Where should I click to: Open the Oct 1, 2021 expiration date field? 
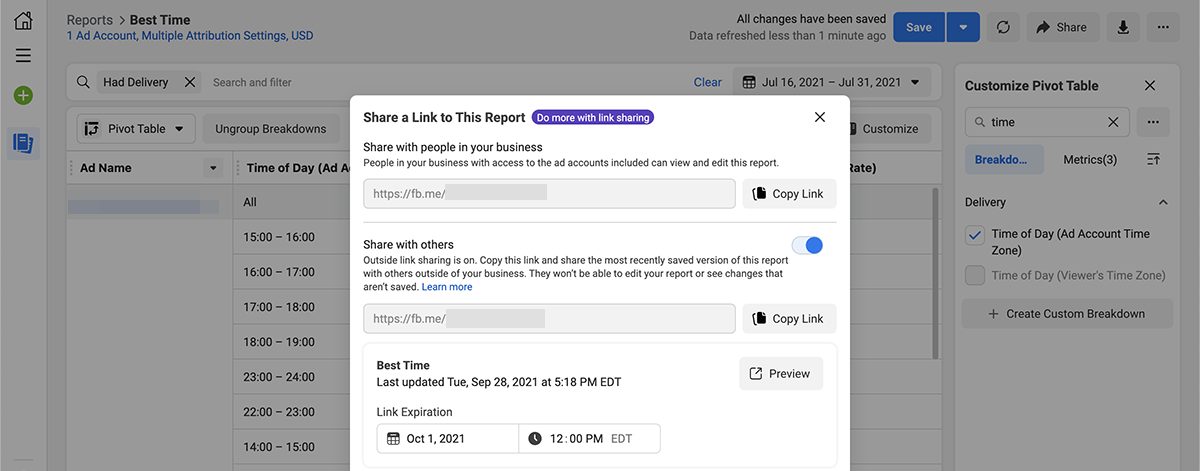448,438
